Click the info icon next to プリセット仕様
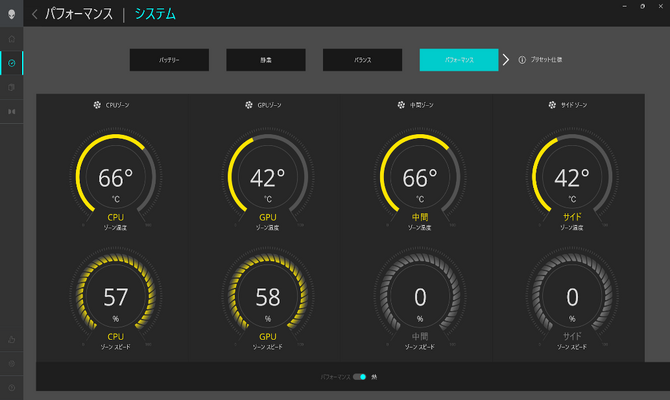This screenshot has width=670, height=400. (521, 60)
